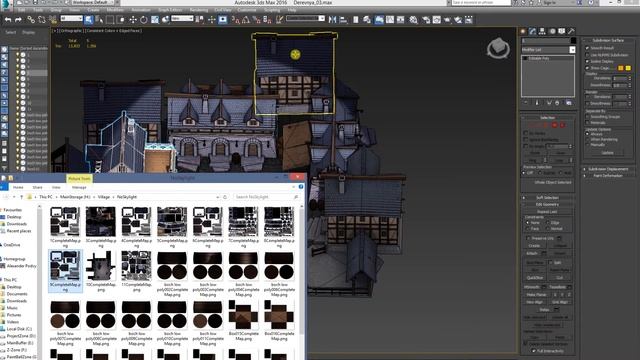Switch to Explorer Share ribbon tab
640x360 pixels.
(x=37, y=187)
